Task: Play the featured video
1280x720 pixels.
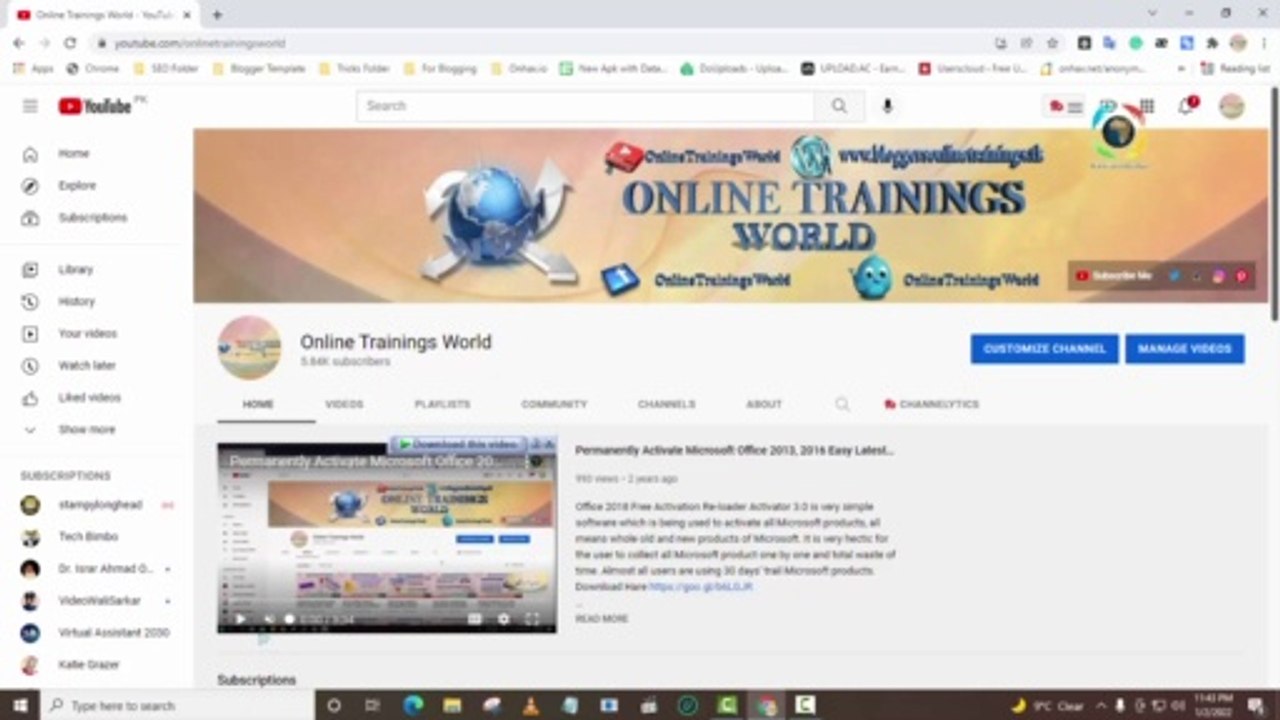Action: 240,619
